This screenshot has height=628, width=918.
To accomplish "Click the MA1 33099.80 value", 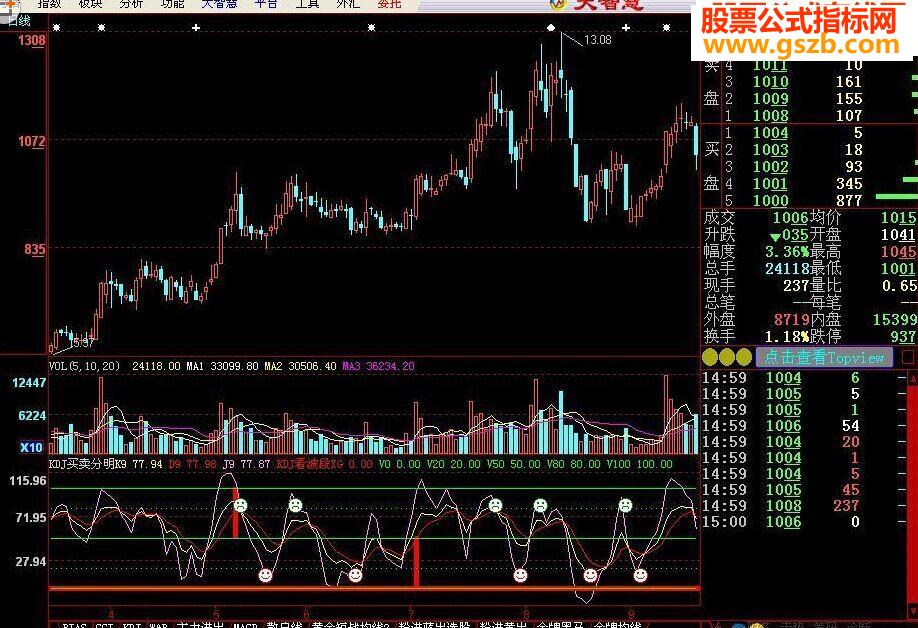I will coord(222,366).
